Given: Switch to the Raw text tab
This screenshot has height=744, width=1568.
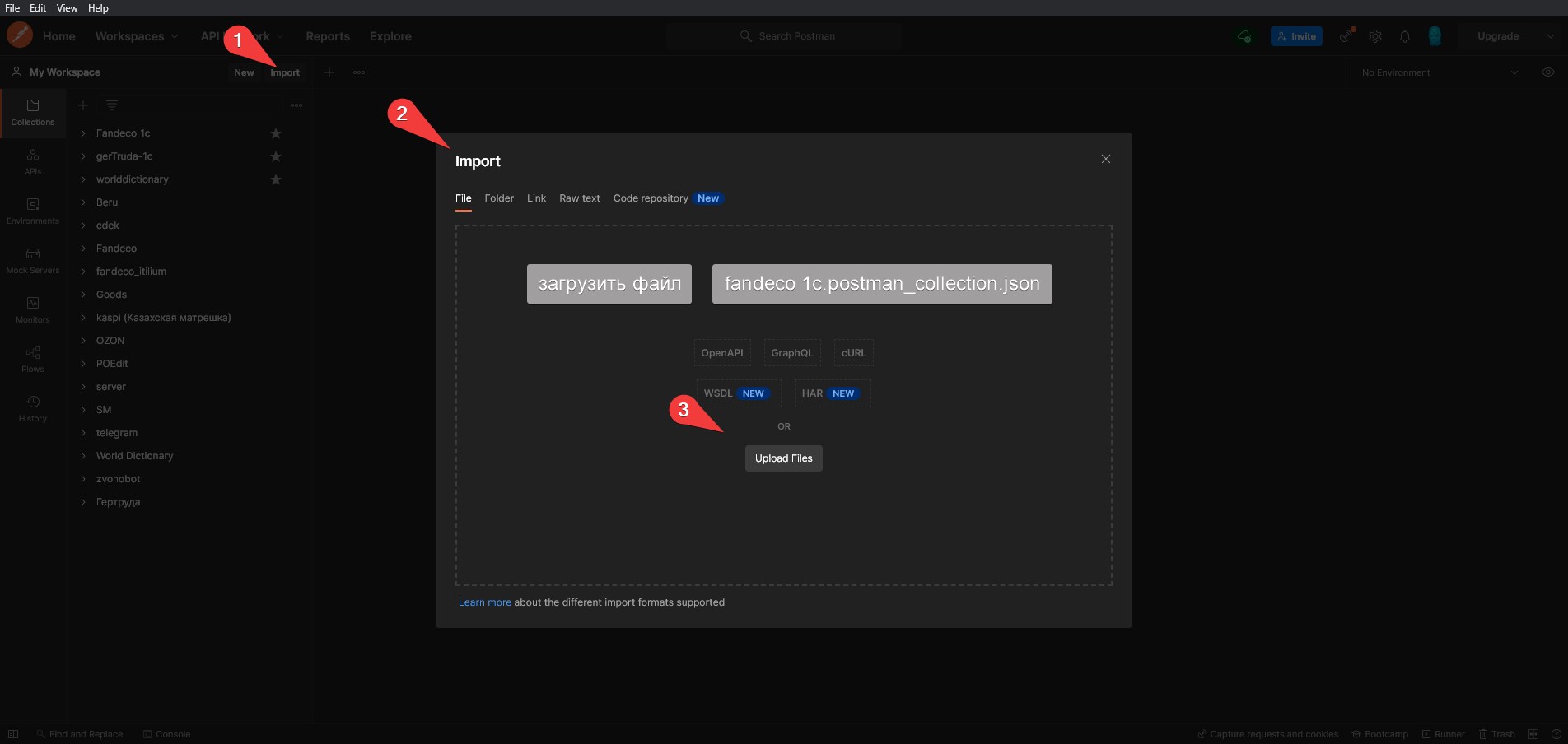Looking at the screenshot, I should (x=579, y=198).
